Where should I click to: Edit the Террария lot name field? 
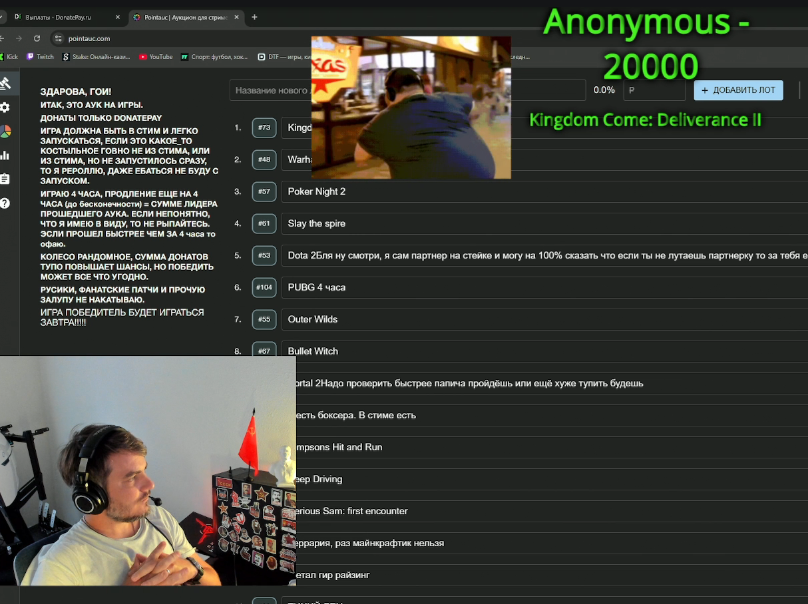click(552, 543)
